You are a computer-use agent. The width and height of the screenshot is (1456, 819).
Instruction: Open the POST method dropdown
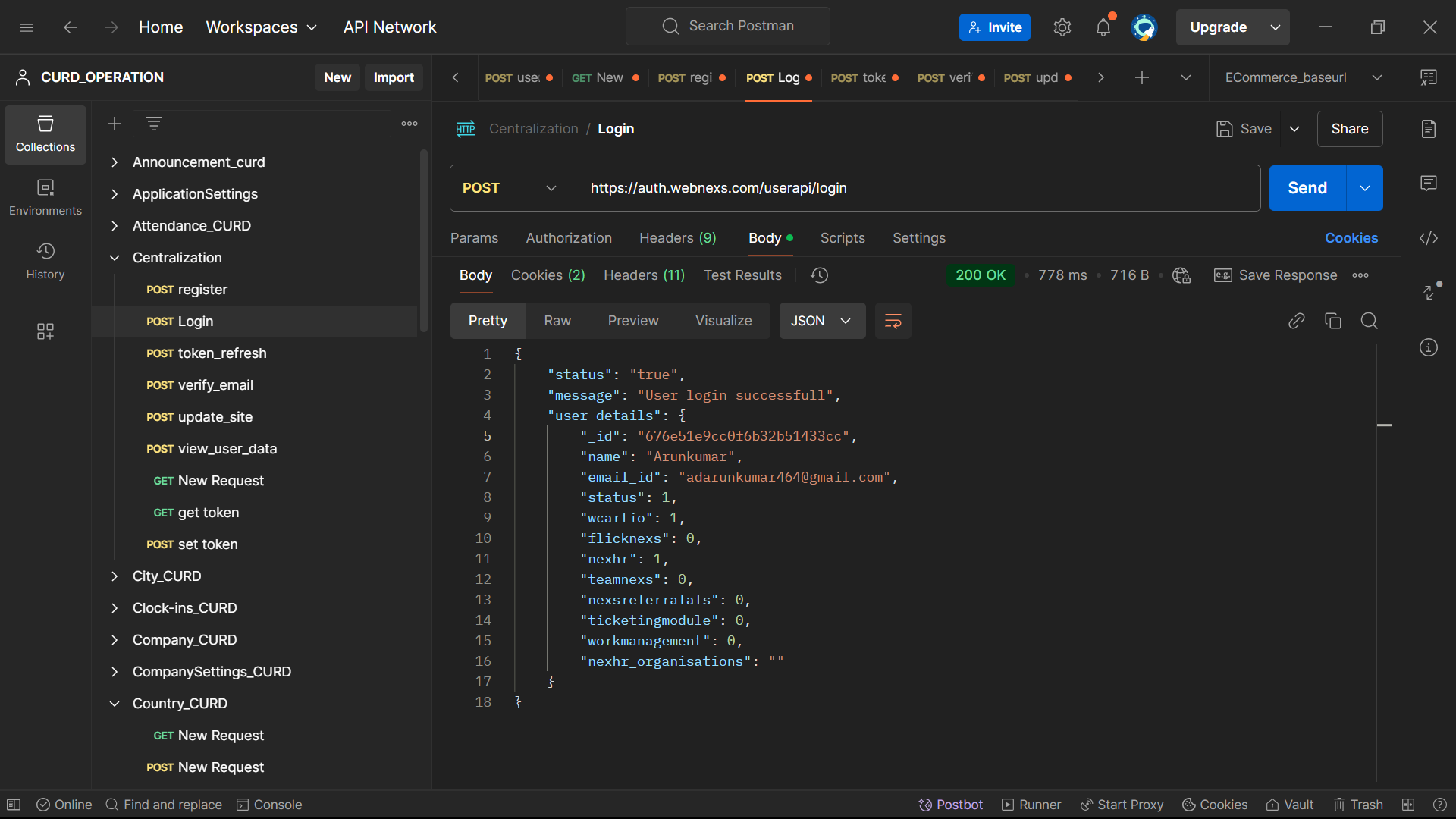510,188
